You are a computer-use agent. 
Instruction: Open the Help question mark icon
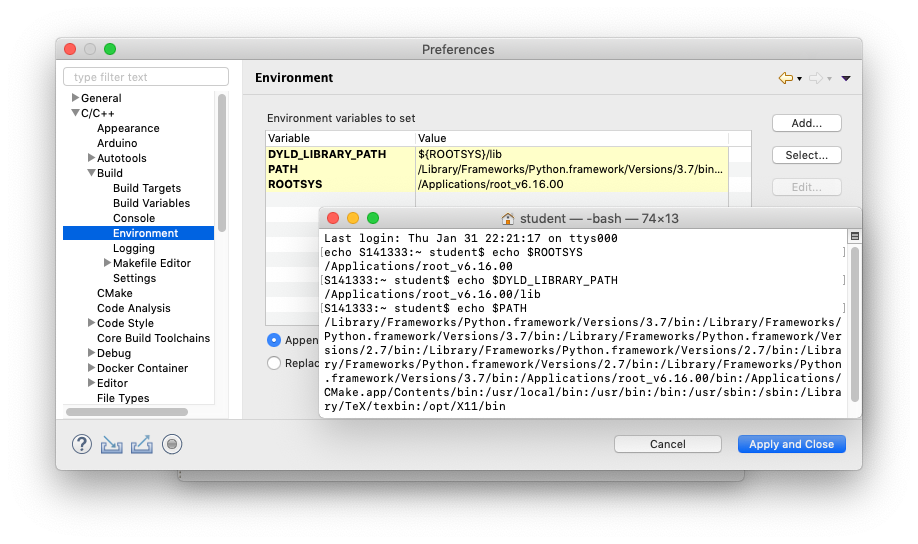(x=82, y=444)
